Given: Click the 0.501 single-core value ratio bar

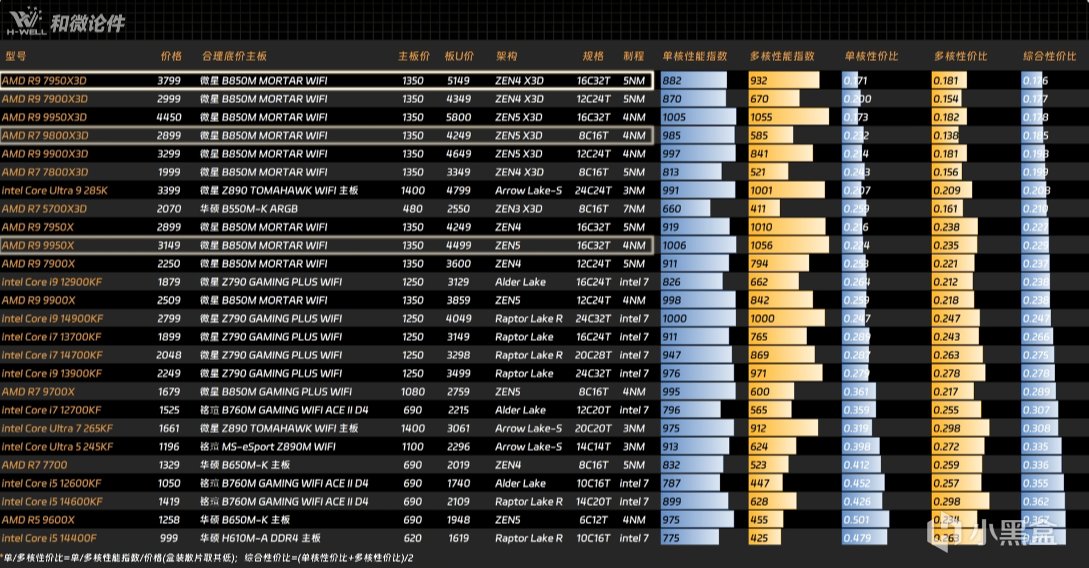Looking at the screenshot, I should click(x=866, y=520).
